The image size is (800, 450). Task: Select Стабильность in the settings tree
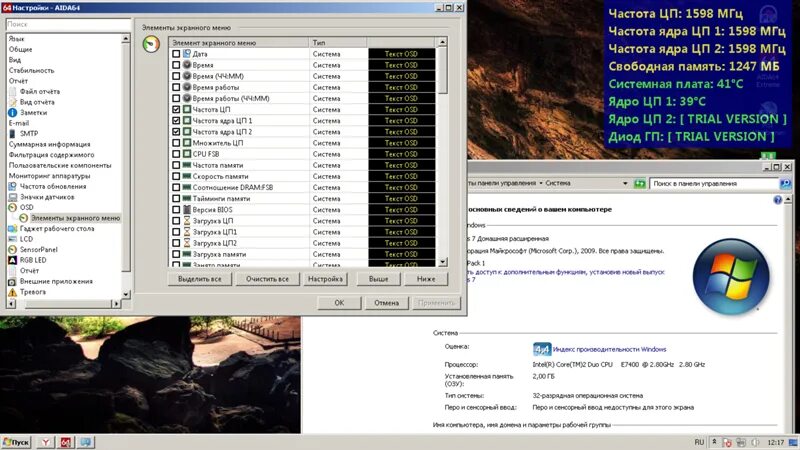[x=31, y=70]
